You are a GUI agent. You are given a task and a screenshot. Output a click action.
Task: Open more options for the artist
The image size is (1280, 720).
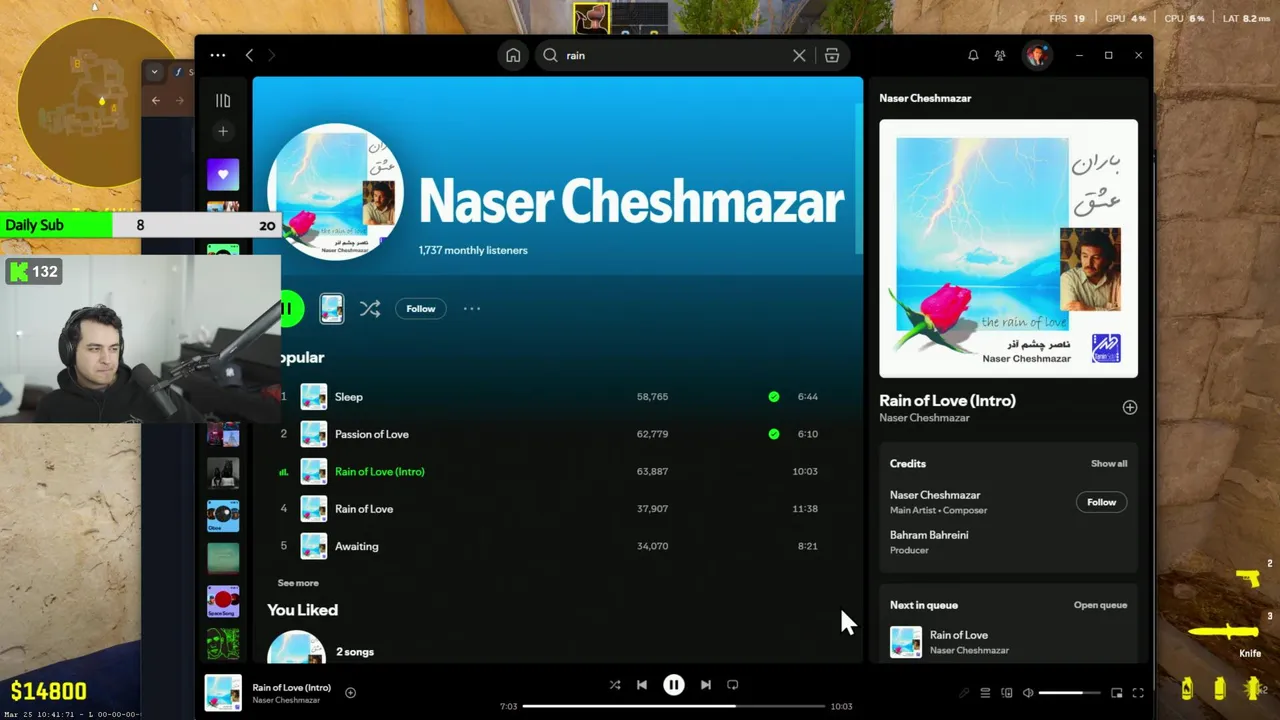coord(472,309)
